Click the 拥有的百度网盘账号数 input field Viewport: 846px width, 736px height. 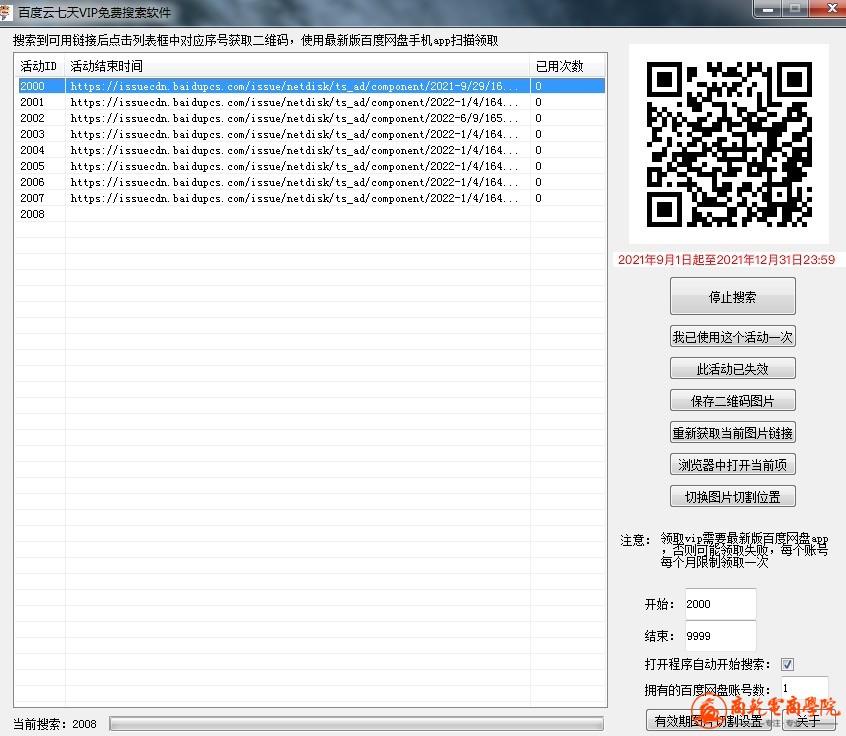804,689
